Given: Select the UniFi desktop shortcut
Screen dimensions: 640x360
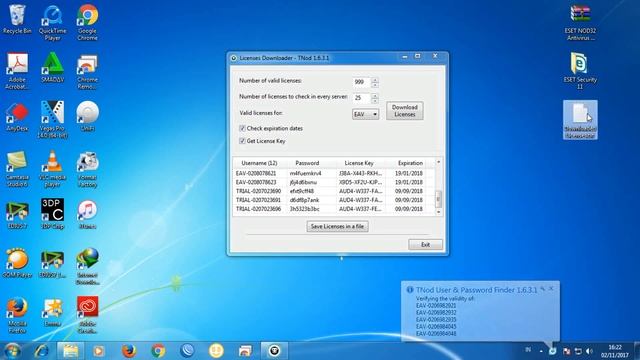Looking at the screenshot, I should [87, 116].
